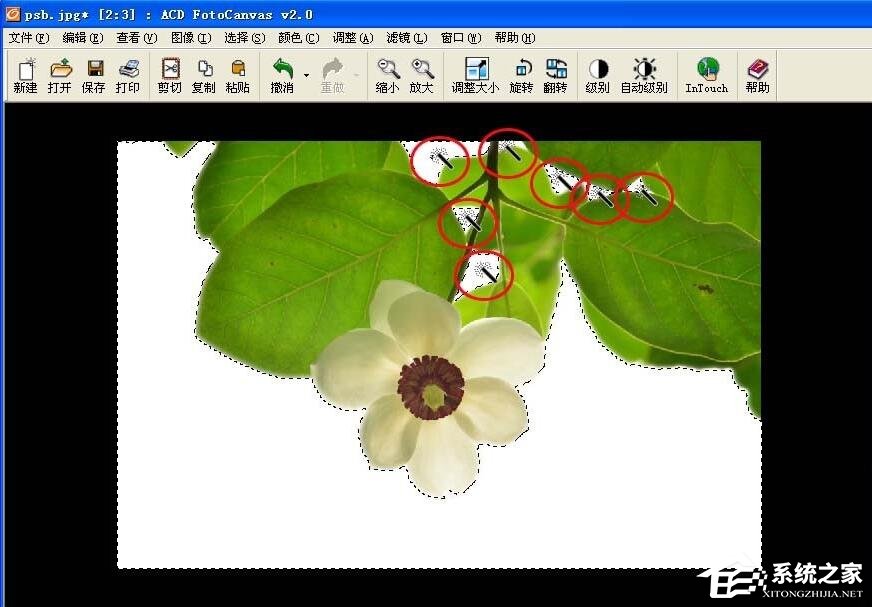
Task: Paste using the 粘贴 icon
Action: pos(238,76)
